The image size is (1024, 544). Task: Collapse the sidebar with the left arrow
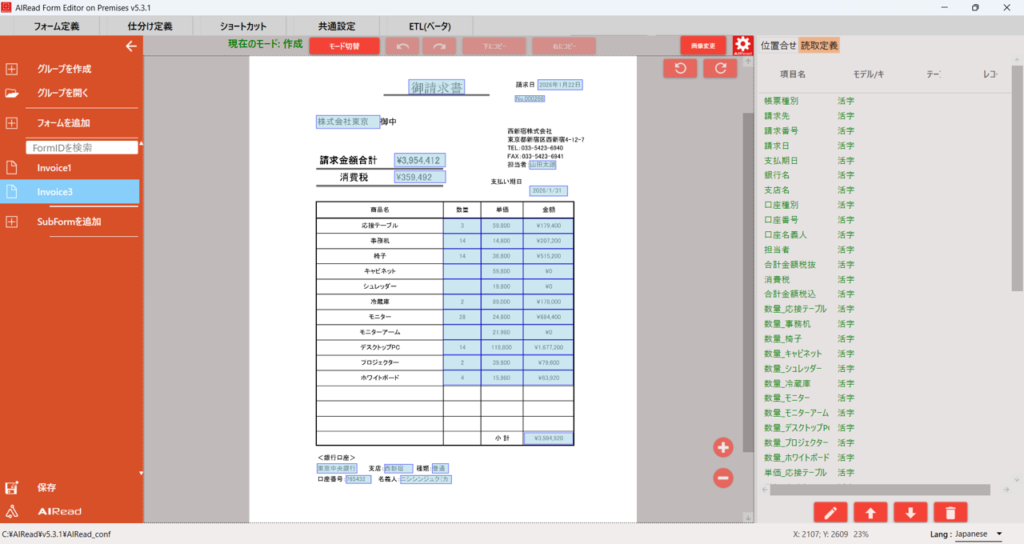click(130, 46)
